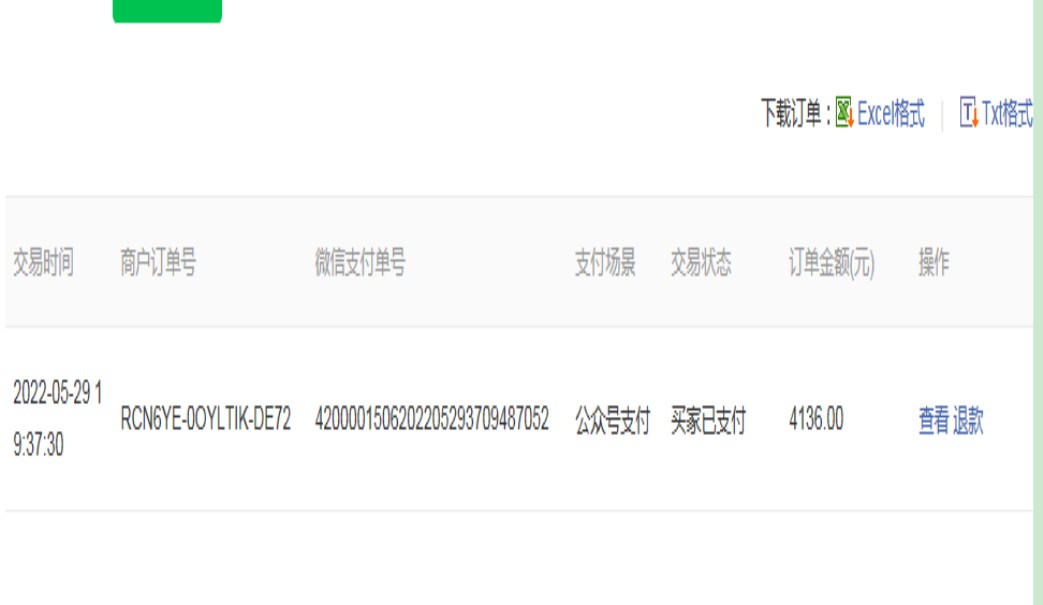Screen dimensions: 1043x605
Task: Select the 支付场景 column header
Action: pyautogui.click(x=605, y=262)
